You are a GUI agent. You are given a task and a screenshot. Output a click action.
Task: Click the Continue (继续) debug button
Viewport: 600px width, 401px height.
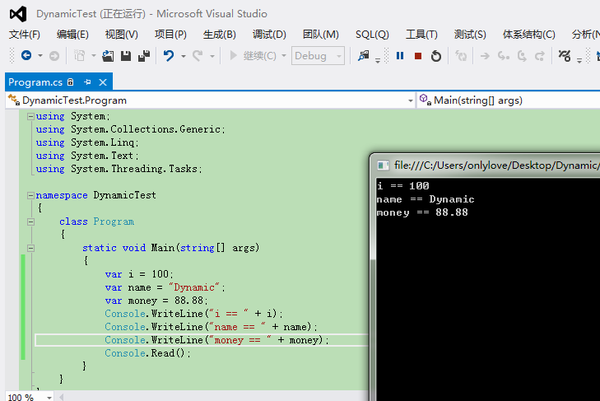coord(253,56)
